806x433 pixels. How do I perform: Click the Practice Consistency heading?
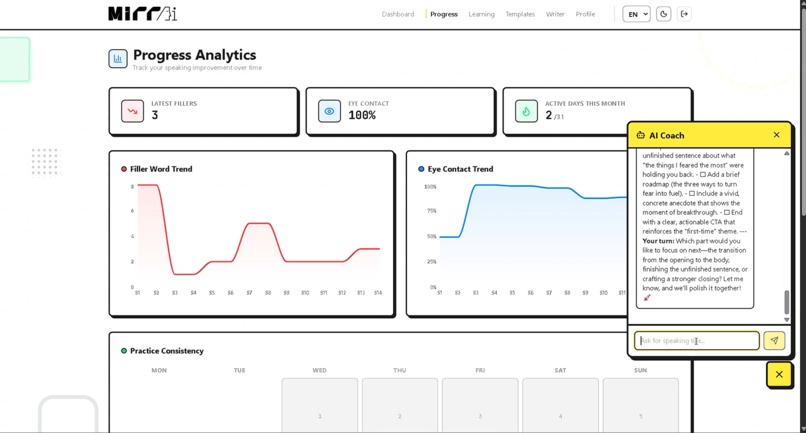click(x=167, y=351)
